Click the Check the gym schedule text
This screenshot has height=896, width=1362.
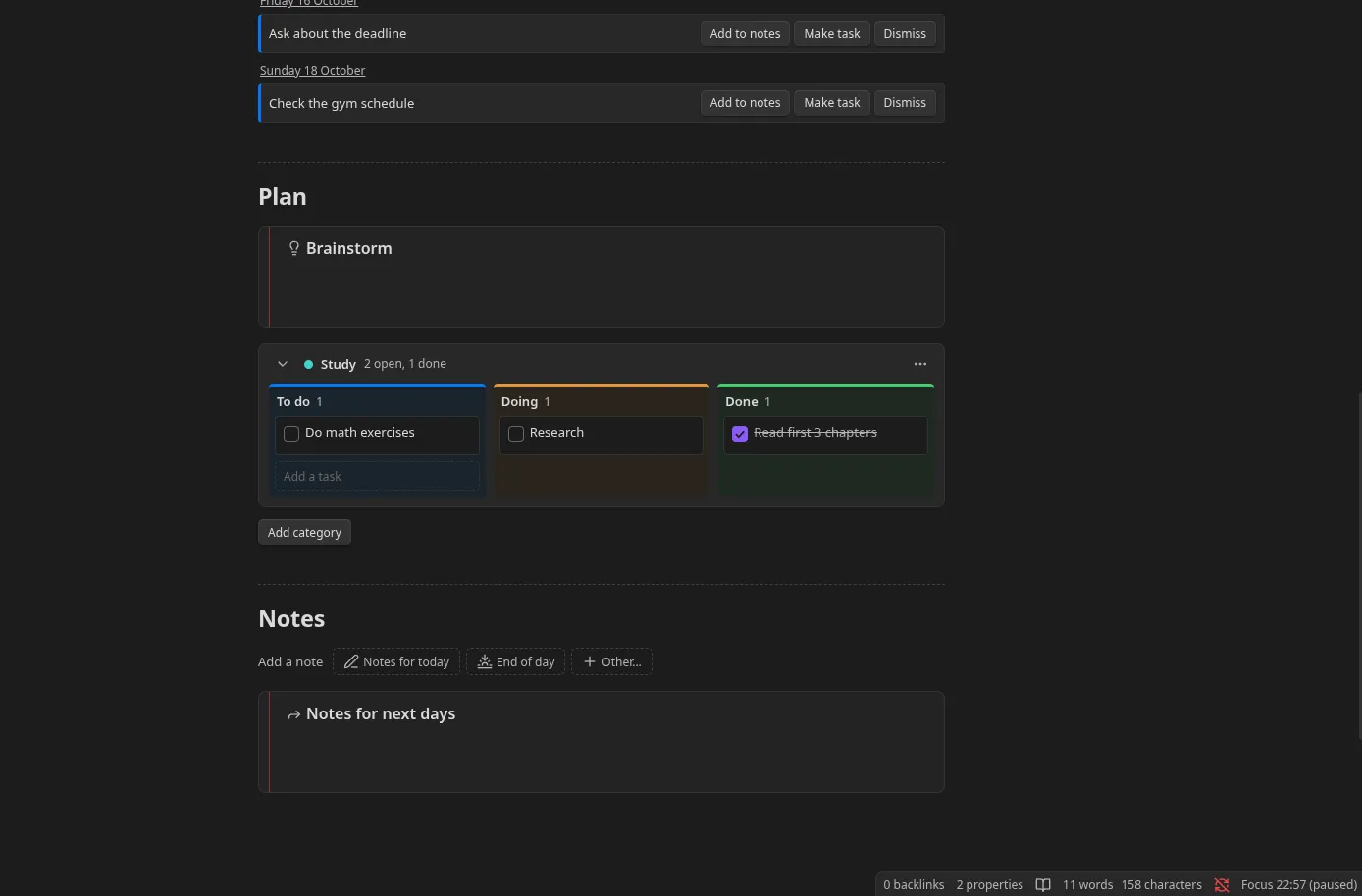click(341, 103)
